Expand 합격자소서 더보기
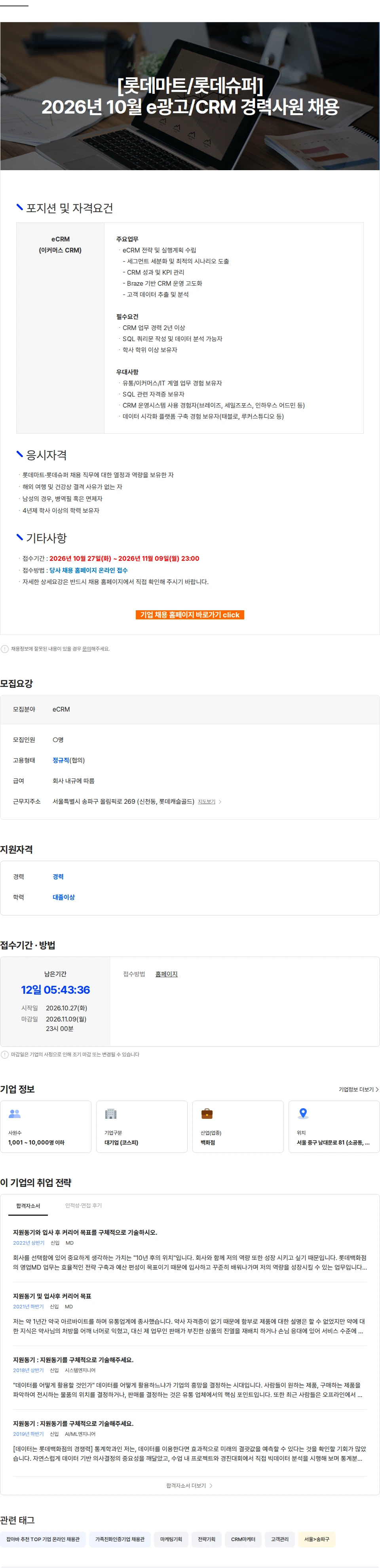 pyautogui.click(x=189, y=1486)
